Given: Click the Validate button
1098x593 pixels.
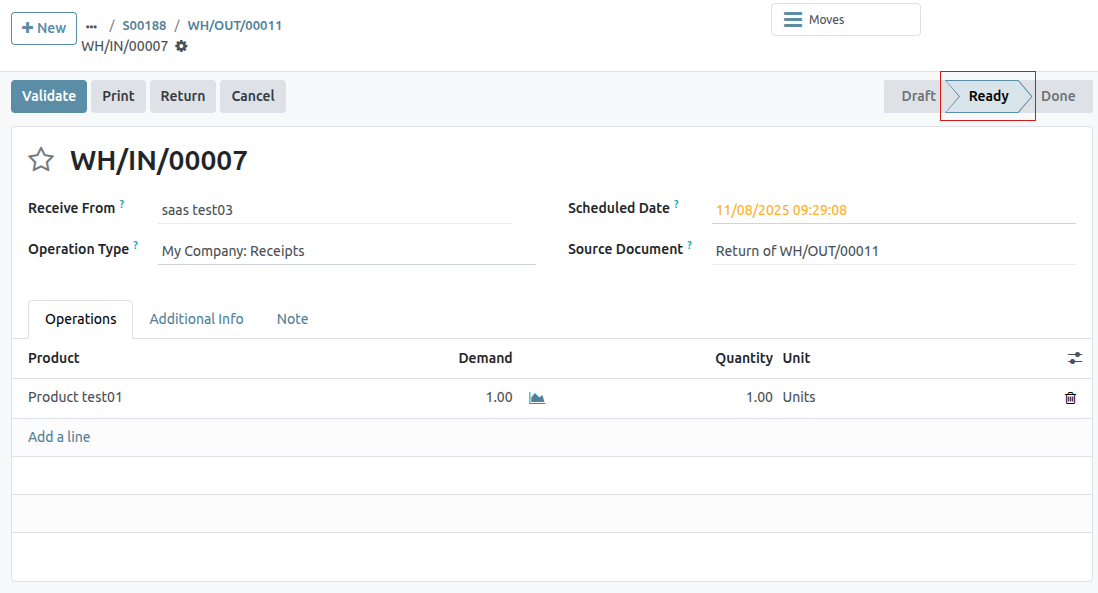Looking at the screenshot, I should click(x=49, y=96).
